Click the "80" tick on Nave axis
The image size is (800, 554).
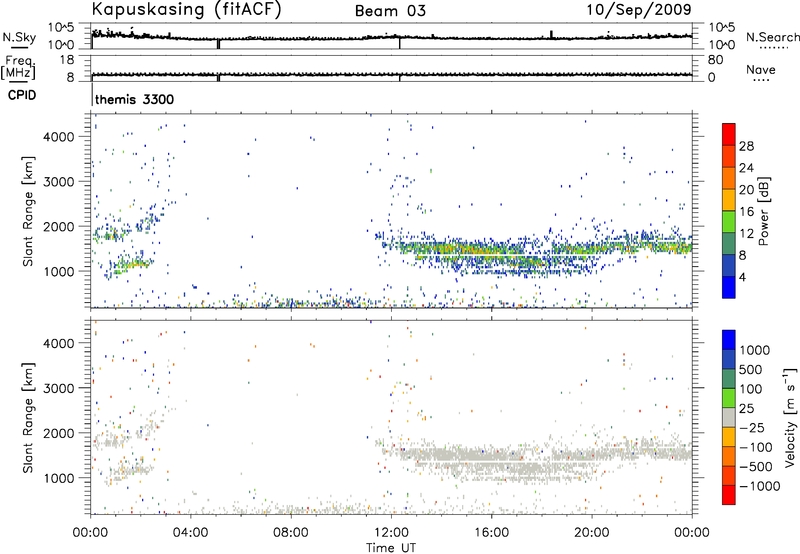point(715,60)
